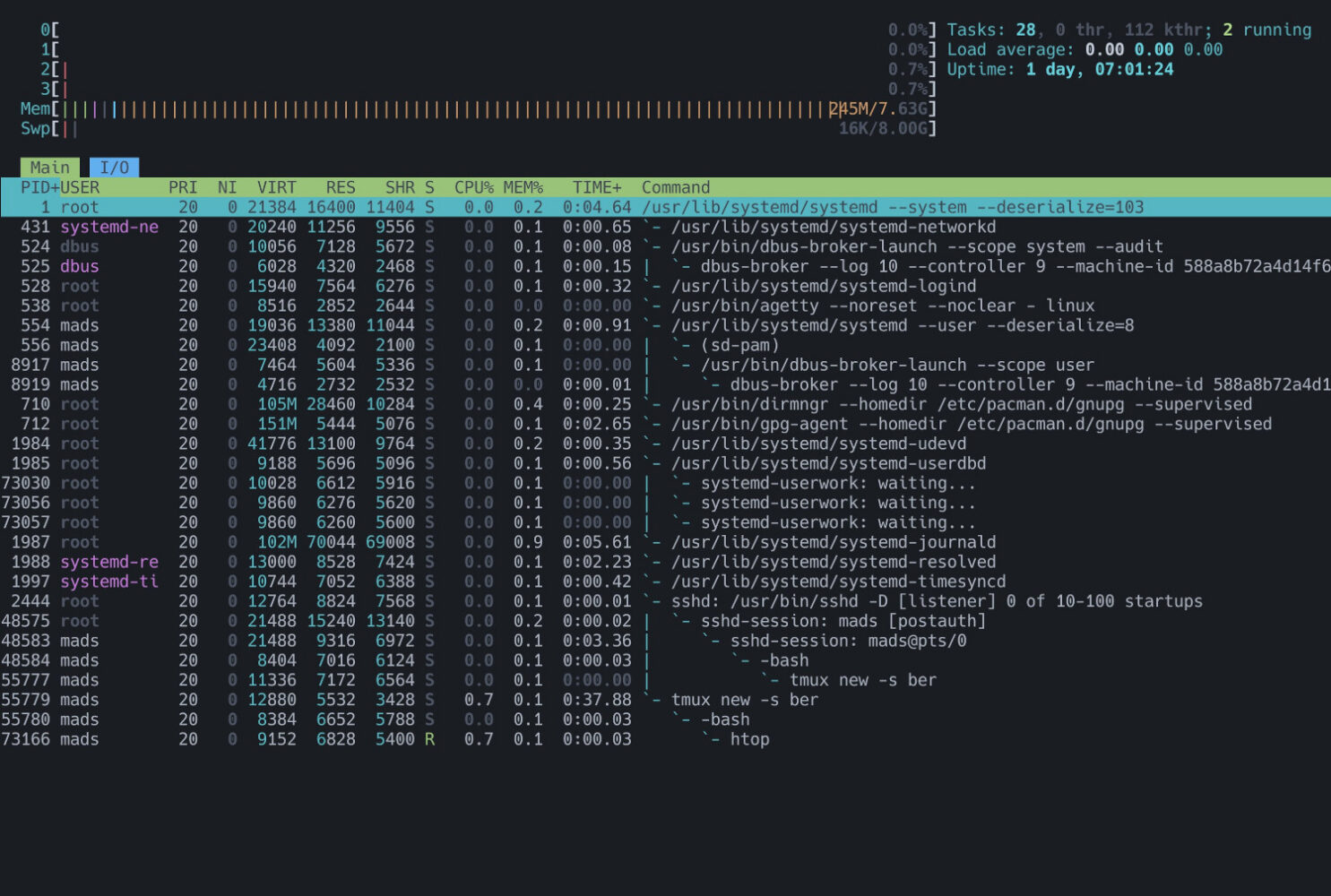The height and width of the screenshot is (896, 1331).
Task: Click the CPU 2 meter bar
Action: [488, 69]
